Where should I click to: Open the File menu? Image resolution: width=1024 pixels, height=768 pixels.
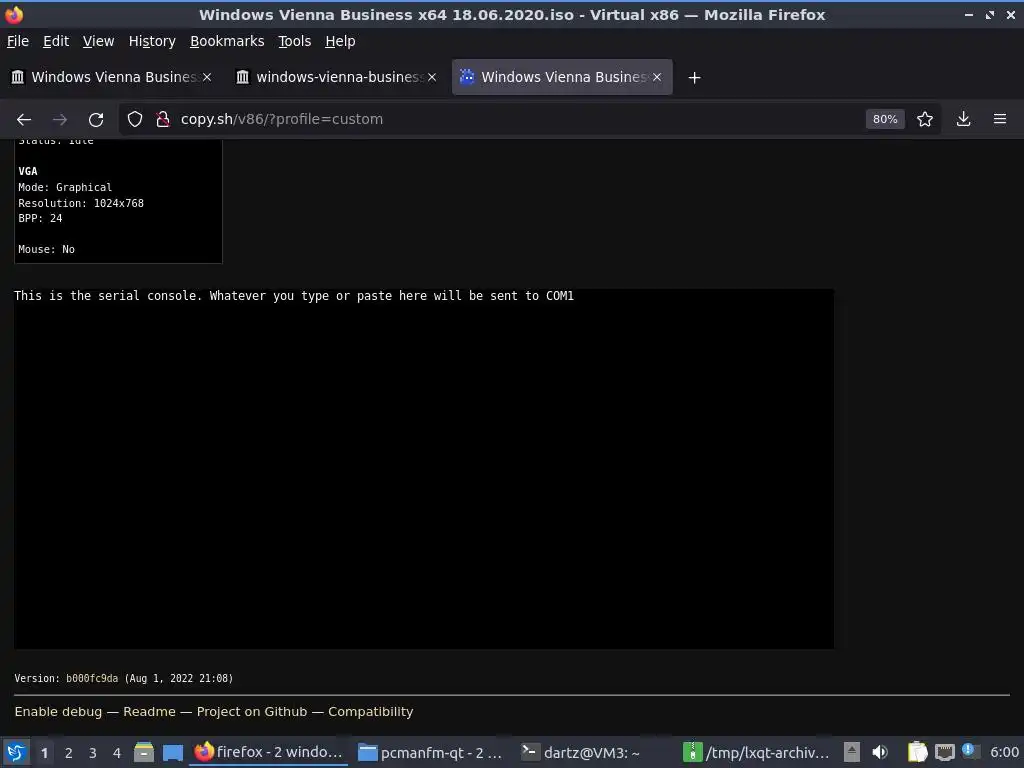click(x=18, y=41)
